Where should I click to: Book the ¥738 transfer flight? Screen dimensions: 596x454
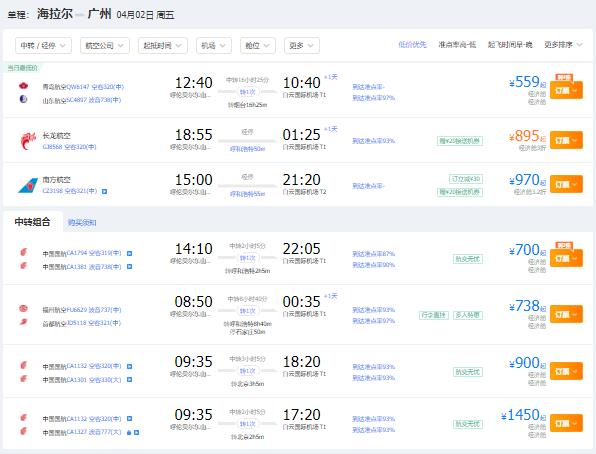coord(566,314)
